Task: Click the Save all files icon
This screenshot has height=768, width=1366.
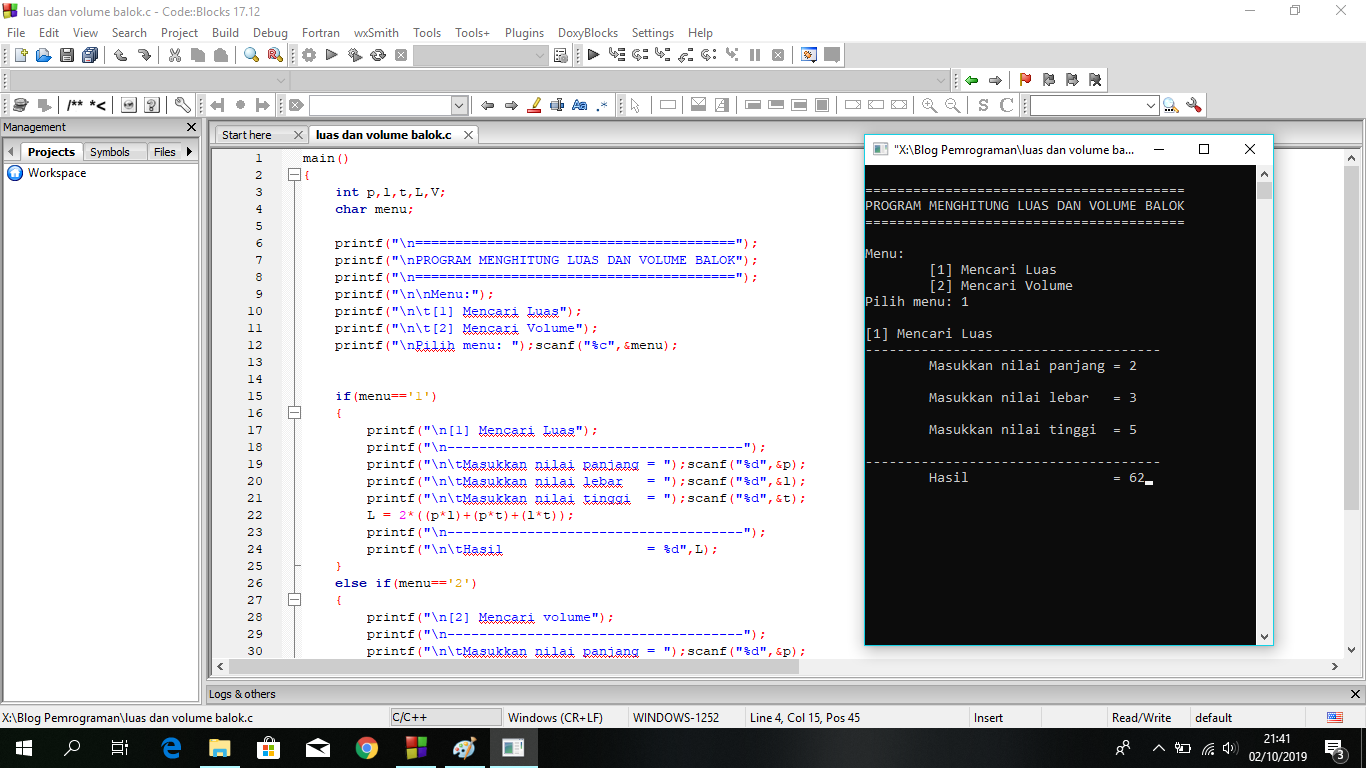Action: [x=91, y=55]
